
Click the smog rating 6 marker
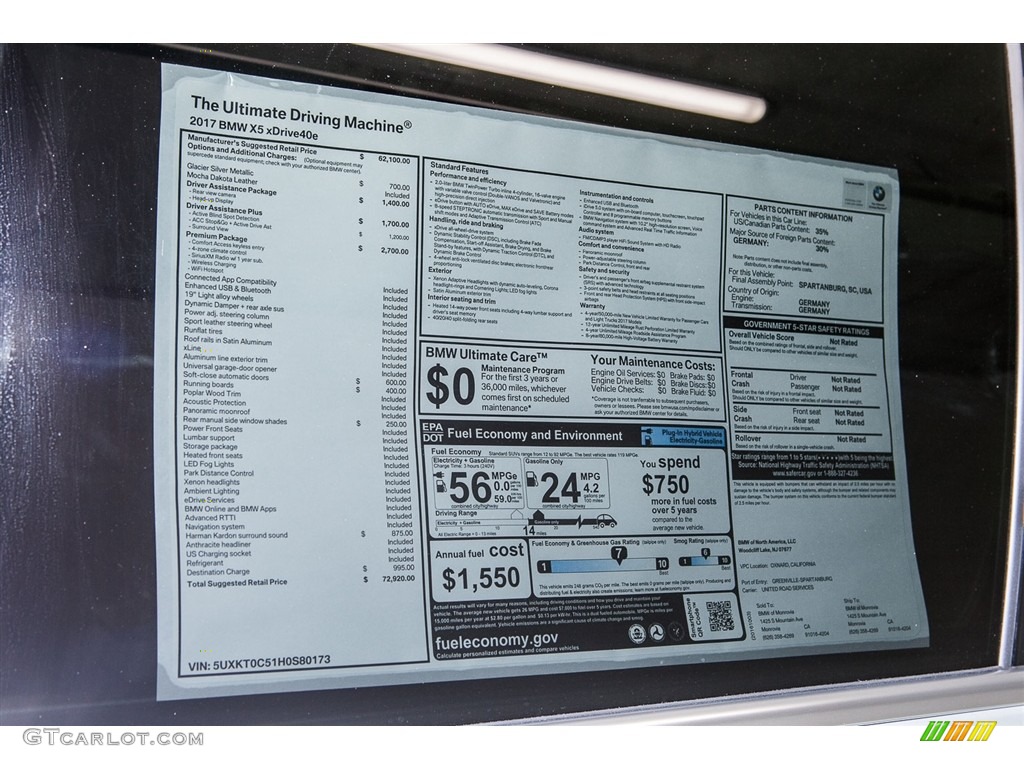(x=705, y=554)
